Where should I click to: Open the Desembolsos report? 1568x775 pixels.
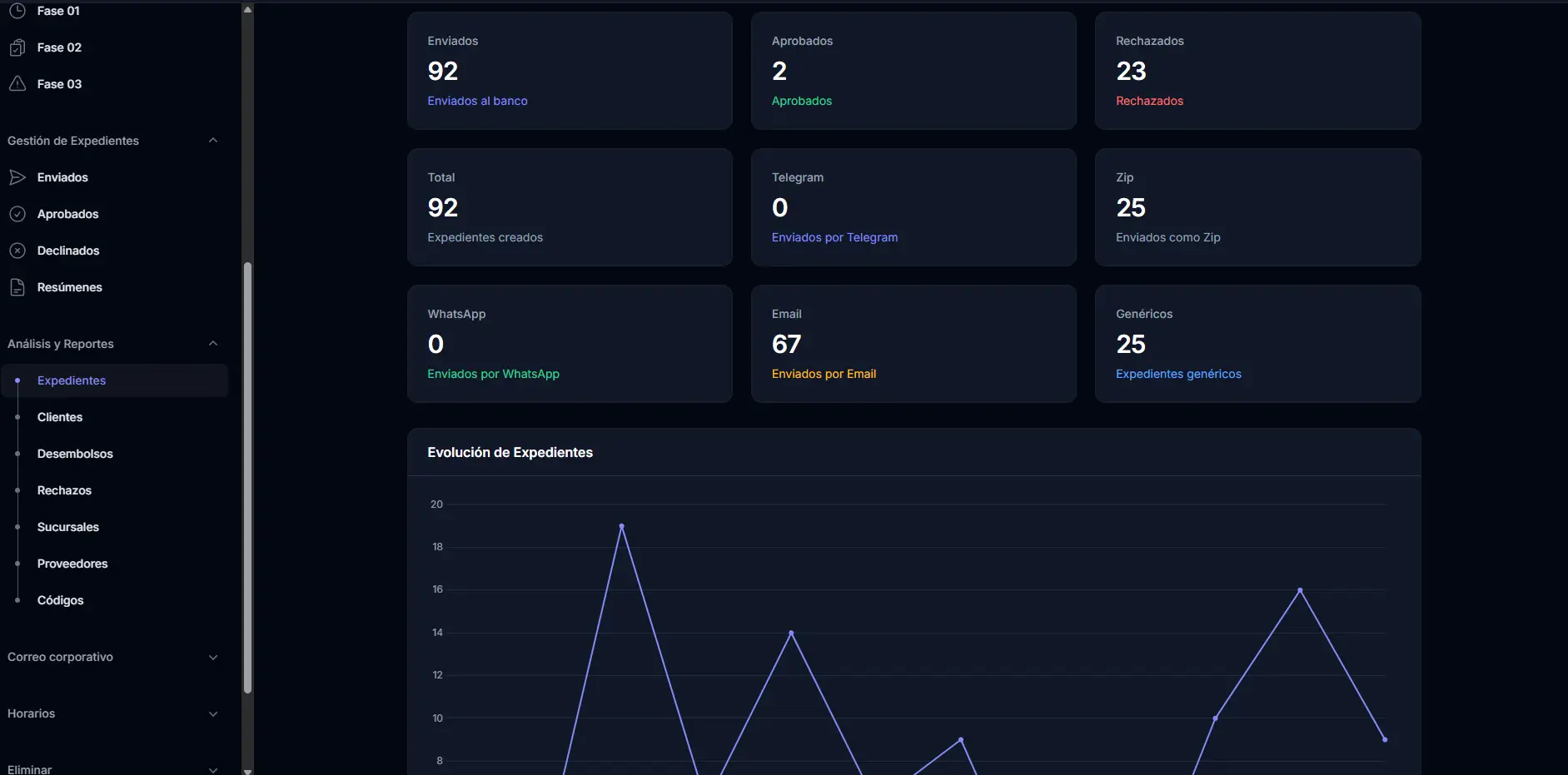pos(75,454)
